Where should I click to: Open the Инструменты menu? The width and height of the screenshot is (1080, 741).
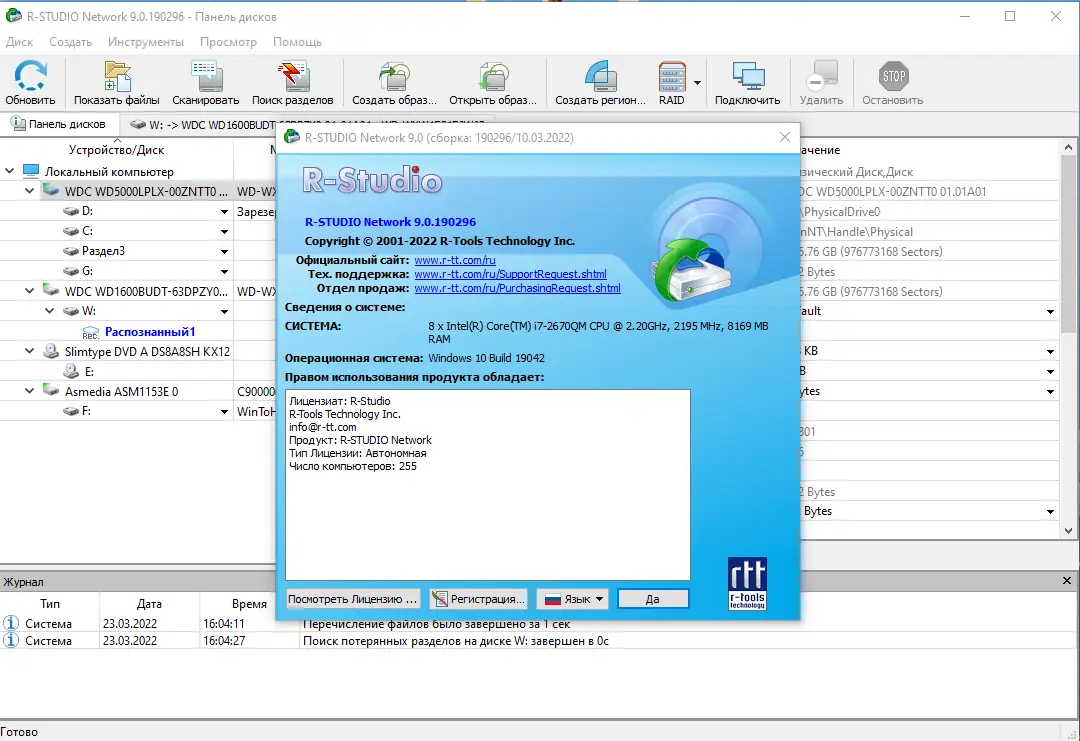pos(145,42)
